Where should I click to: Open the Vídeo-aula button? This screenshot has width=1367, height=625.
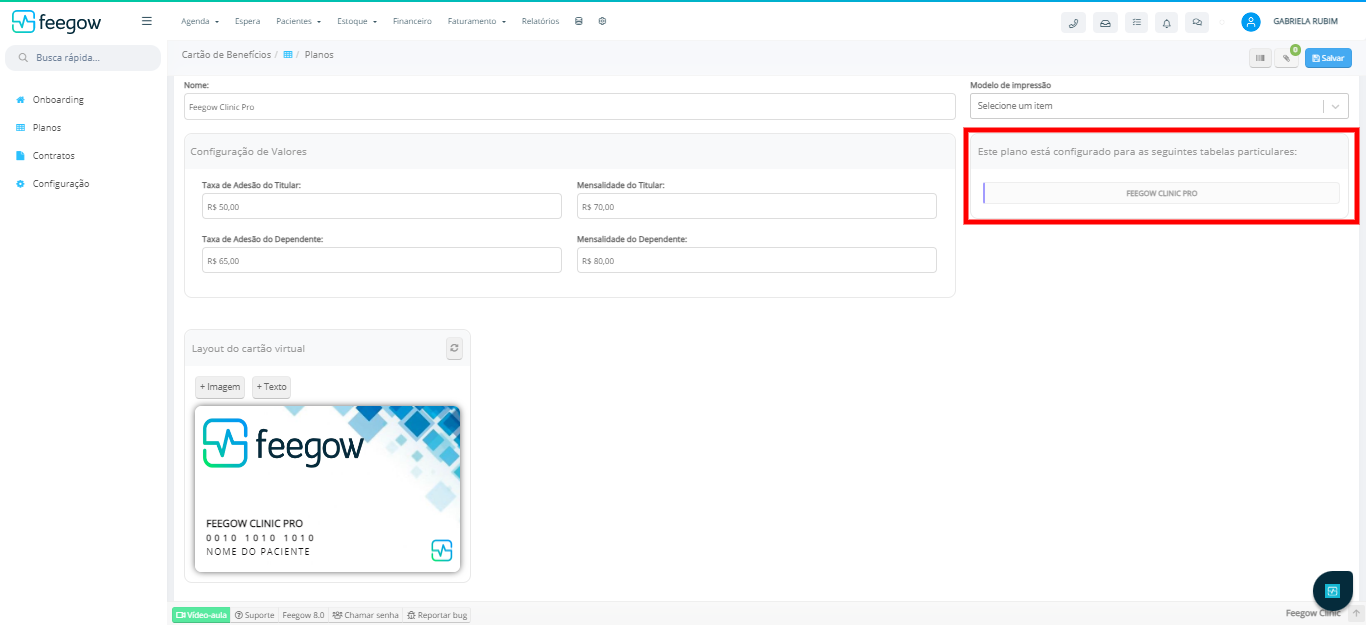coord(201,615)
